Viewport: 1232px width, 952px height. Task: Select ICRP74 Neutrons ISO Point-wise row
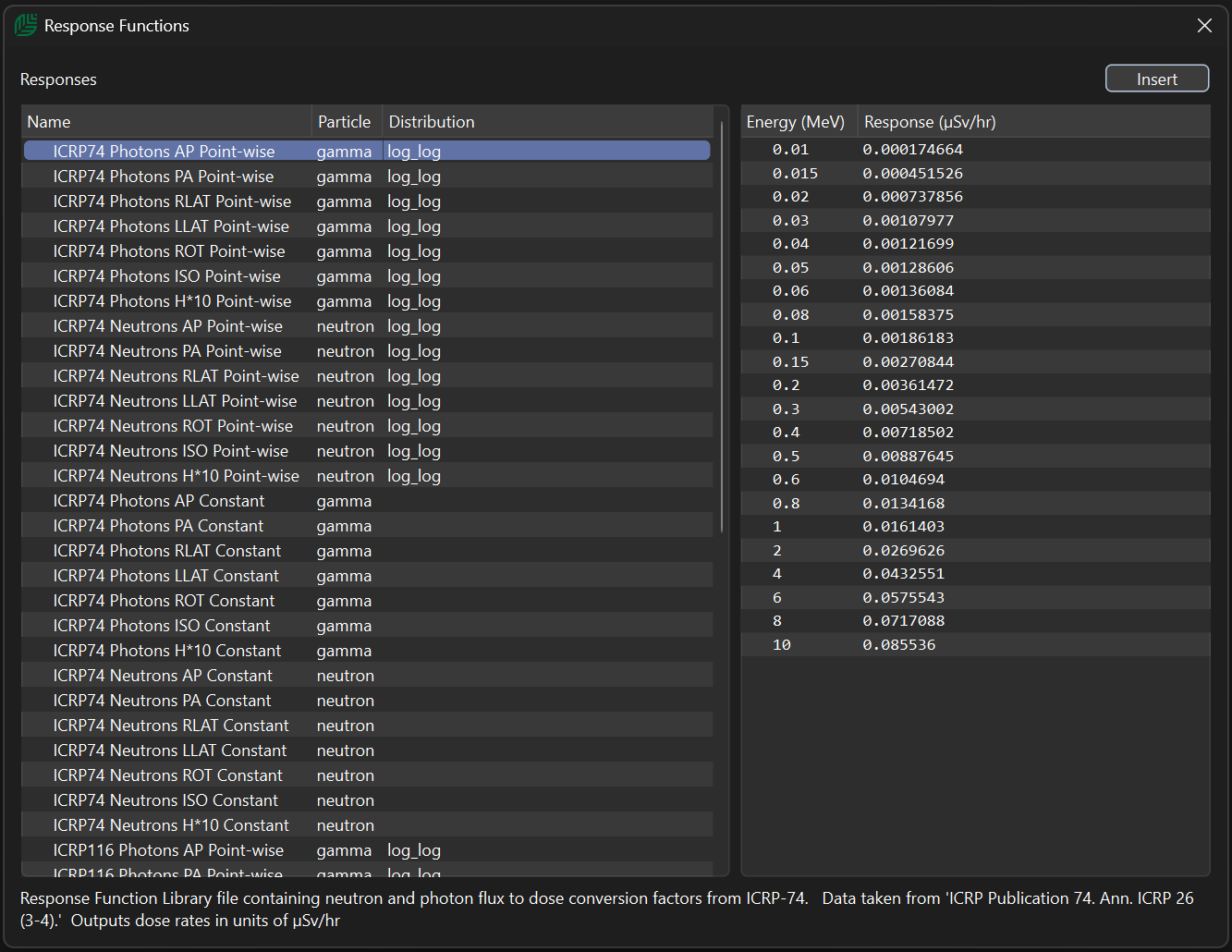367,451
